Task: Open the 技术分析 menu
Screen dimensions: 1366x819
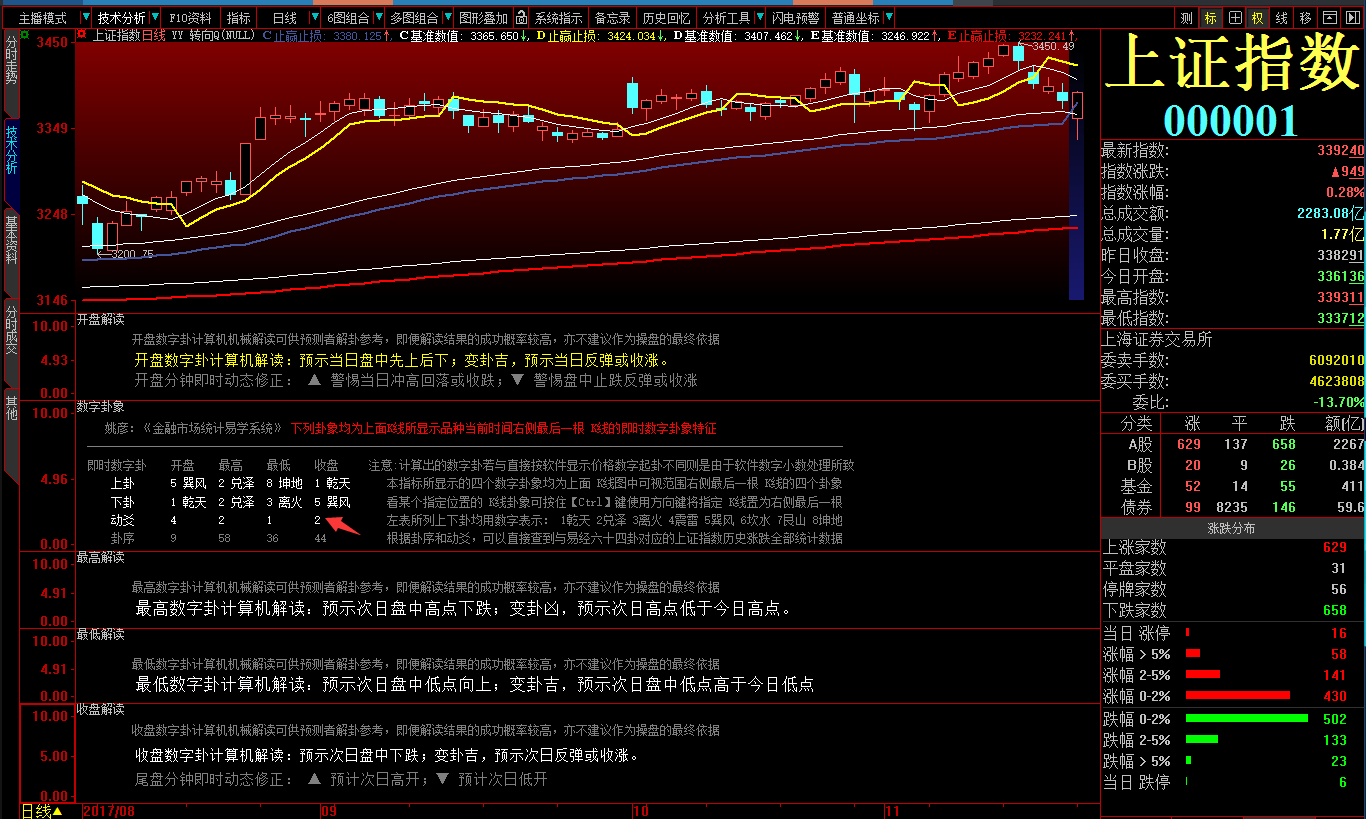Action: (x=121, y=18)
